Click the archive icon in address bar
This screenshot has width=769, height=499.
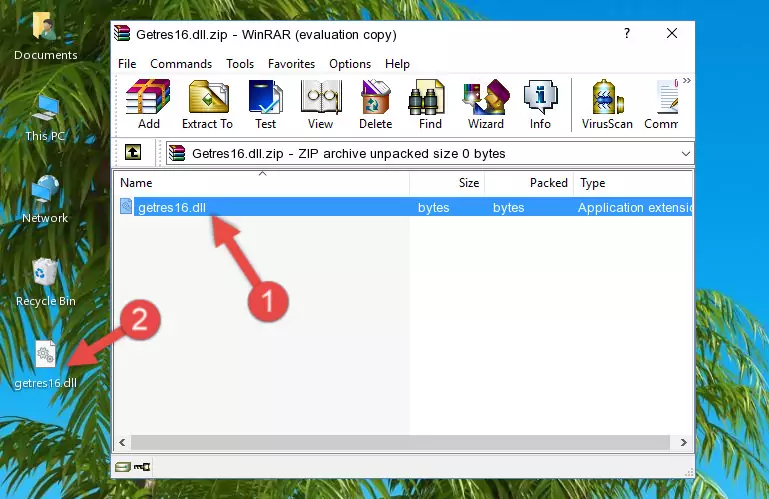tap(177, 153)
